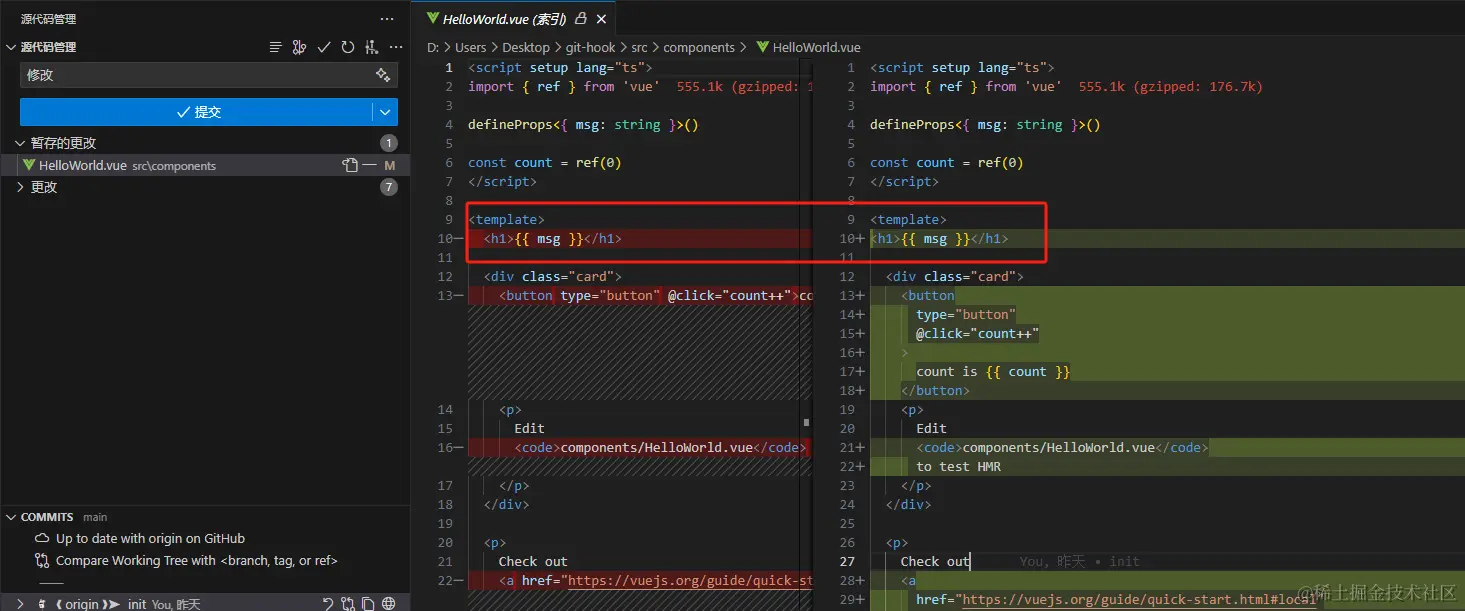Click the lock icon on the editor tab
The image size is (1465, 611).
(581, 18)
